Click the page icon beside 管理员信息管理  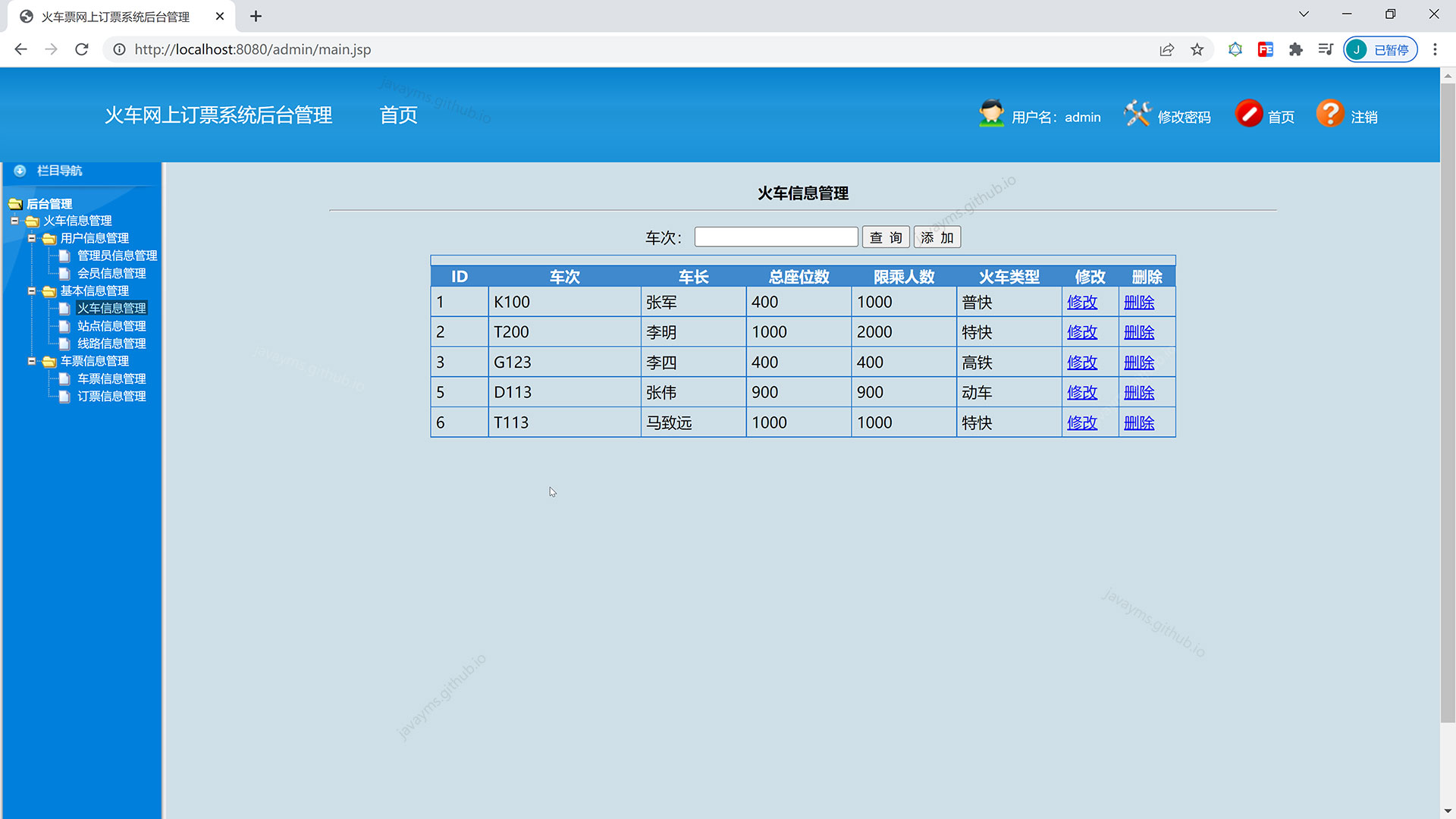(x=64, y=256)
